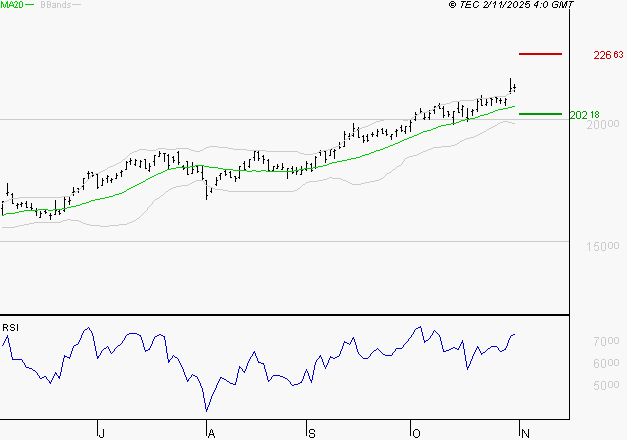The image size is (627, 440).
Task: Click the latest price bar on chart
Action: click(x=515, y=87)
